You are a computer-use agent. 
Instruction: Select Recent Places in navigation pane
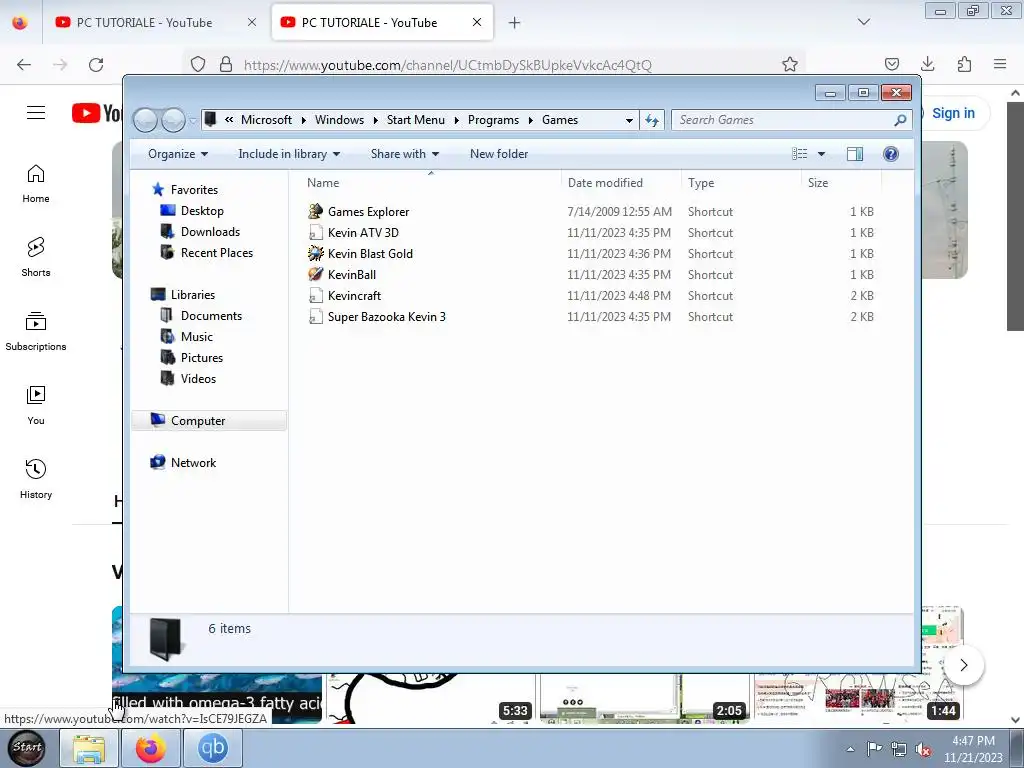(x=216, y=253)
